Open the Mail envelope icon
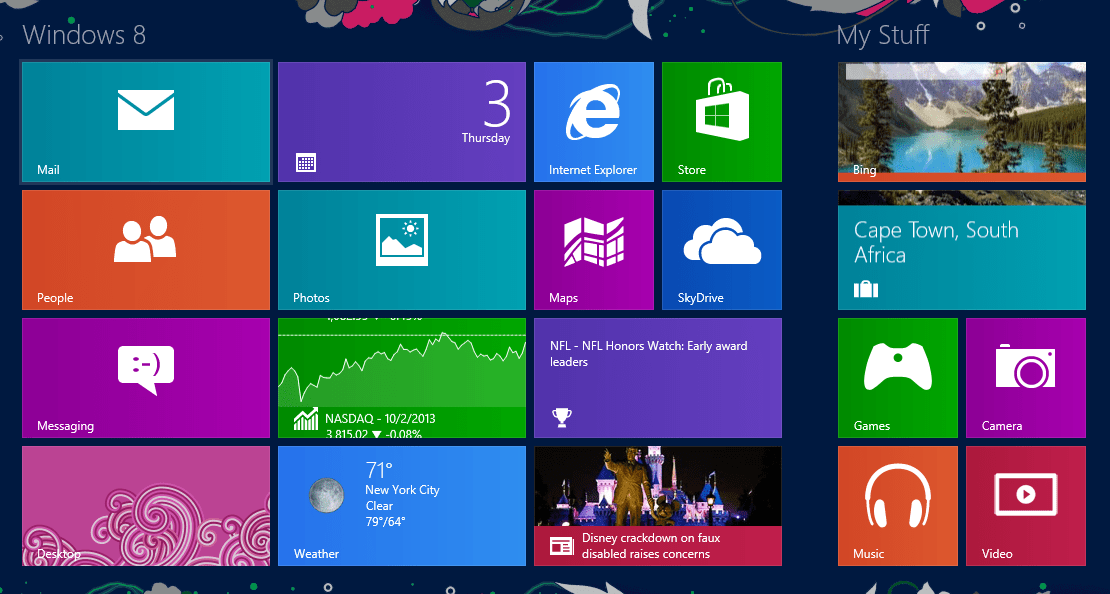The height and width of the screenshot is (594, 1110). [146, 110]
